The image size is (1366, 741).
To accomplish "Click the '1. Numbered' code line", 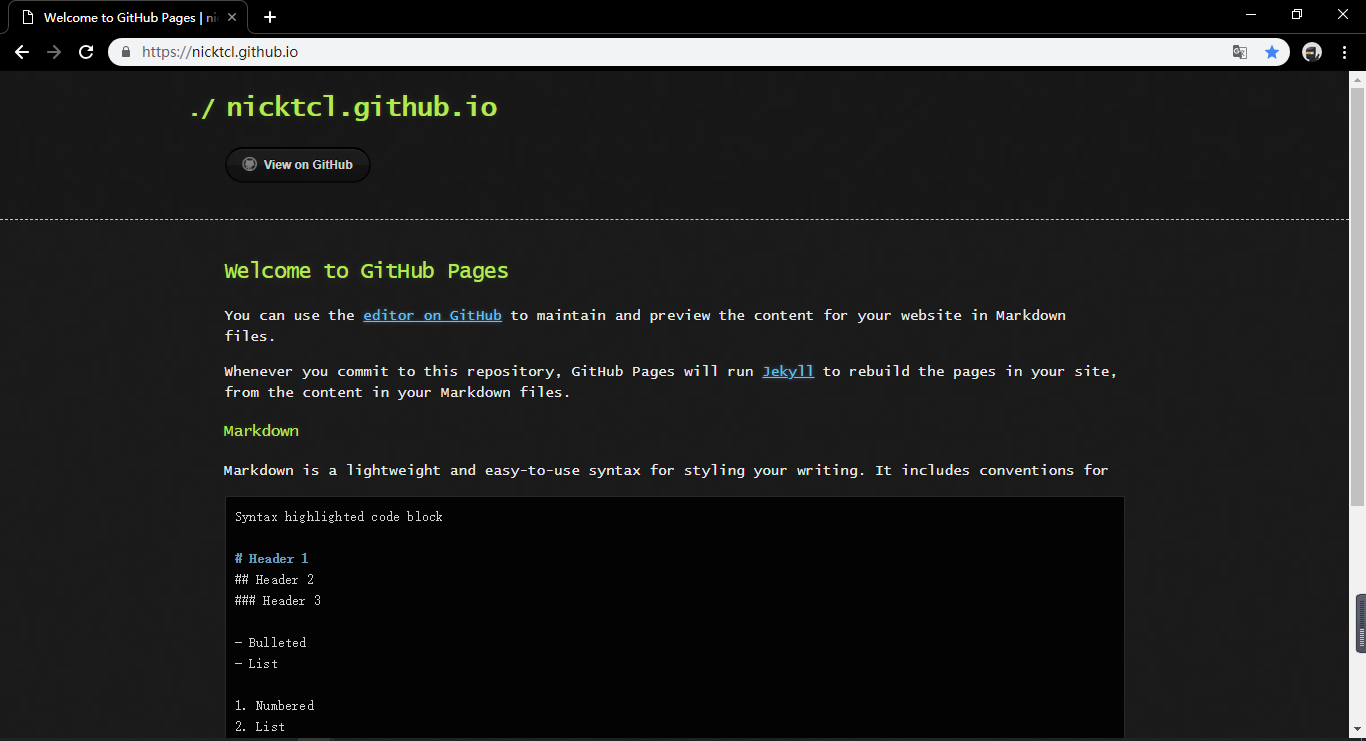I will (275, 706).
